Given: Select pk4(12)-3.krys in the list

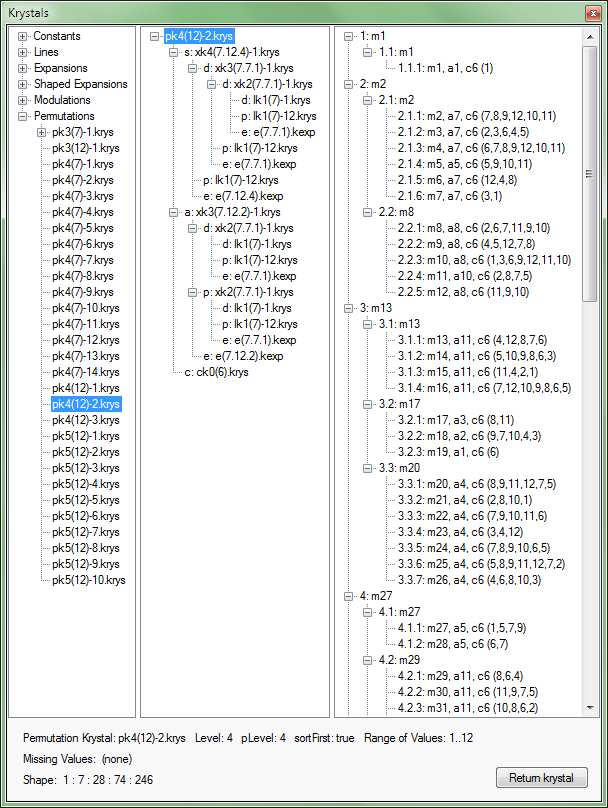Looking at the screenshot, I should coord(86,420).
